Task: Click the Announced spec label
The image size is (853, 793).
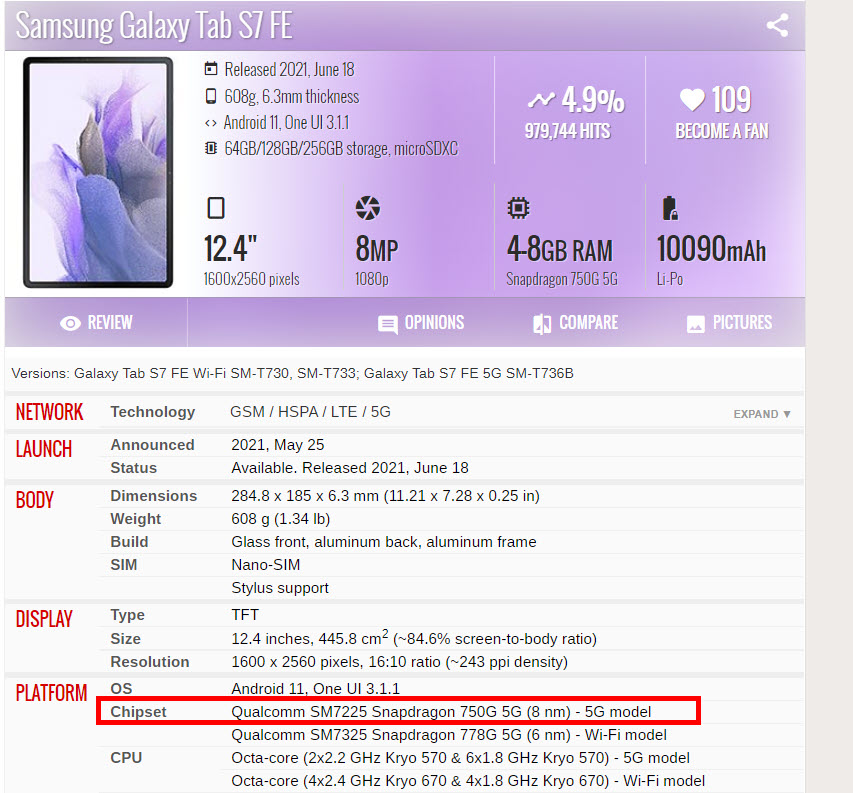Action: point(152,445)
